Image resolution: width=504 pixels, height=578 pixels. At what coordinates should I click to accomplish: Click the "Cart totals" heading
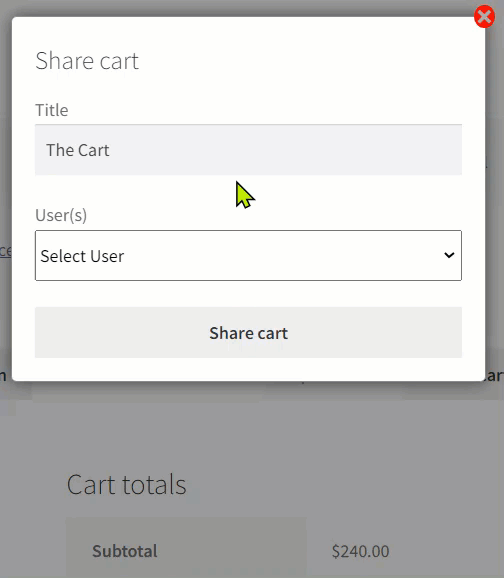[x=126, y=484]
